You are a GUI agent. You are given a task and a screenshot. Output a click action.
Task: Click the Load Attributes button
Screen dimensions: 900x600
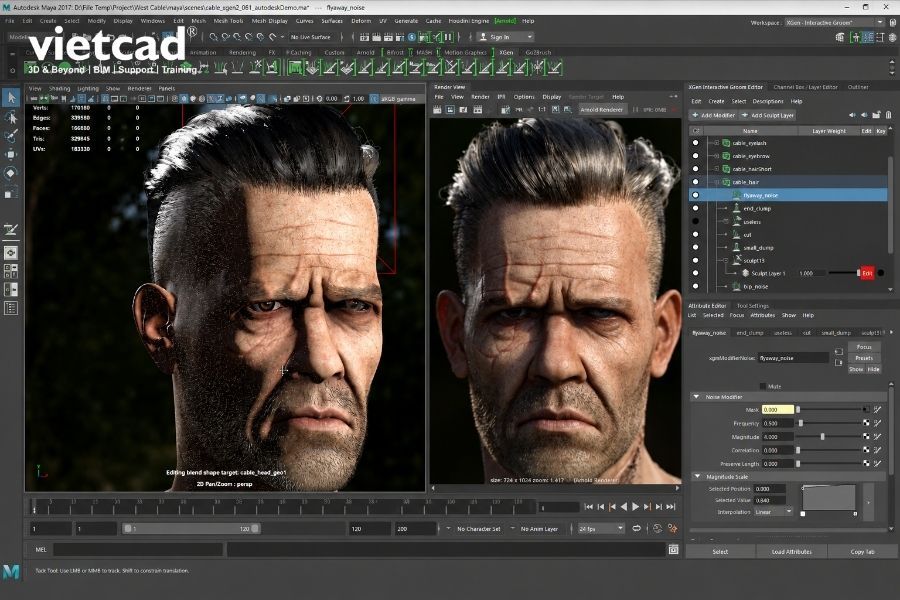point(791,552)
